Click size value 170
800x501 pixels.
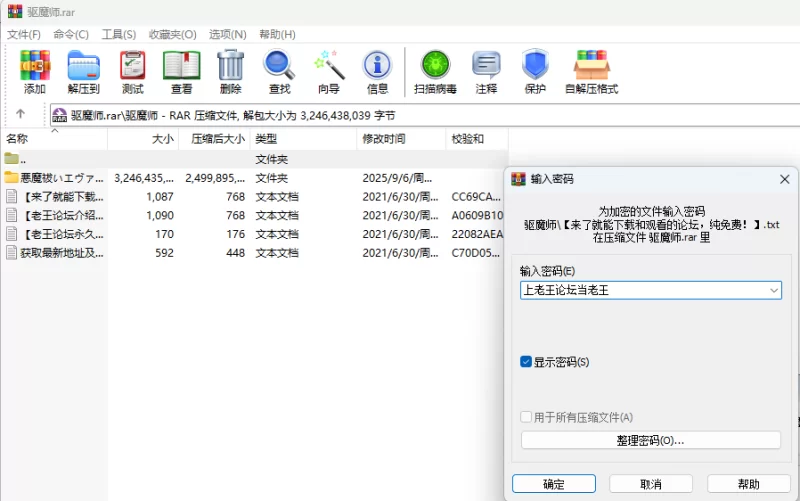coord(164,234)
